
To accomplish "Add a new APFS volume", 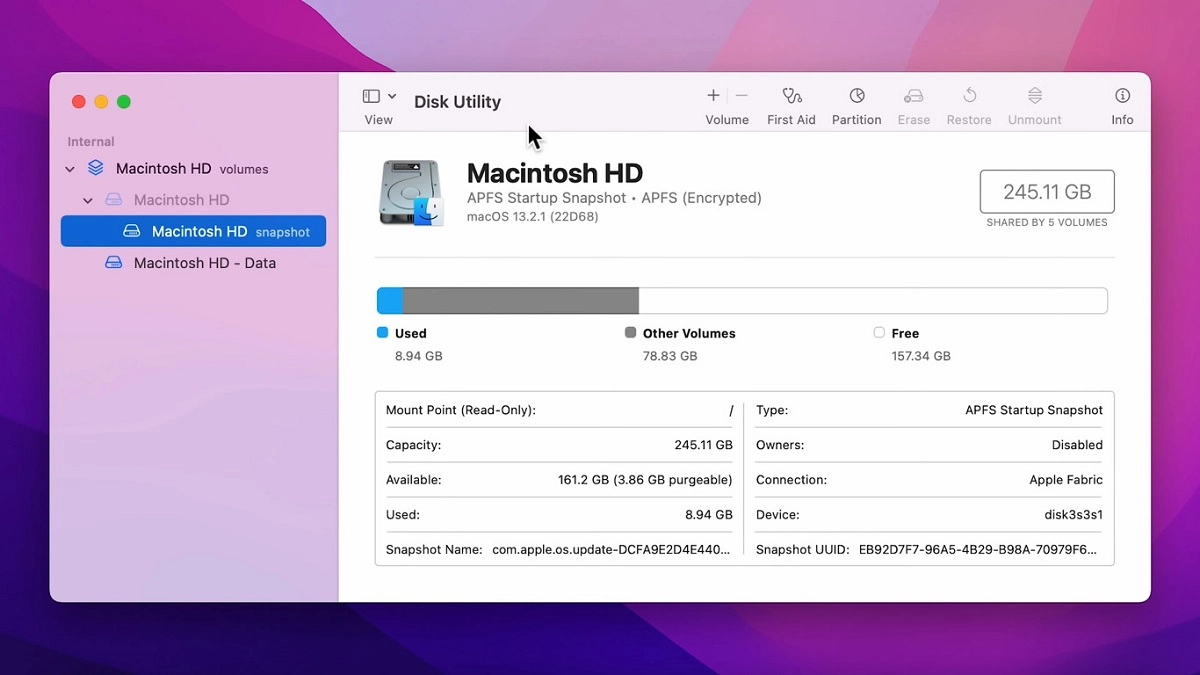I will (712, 97).
